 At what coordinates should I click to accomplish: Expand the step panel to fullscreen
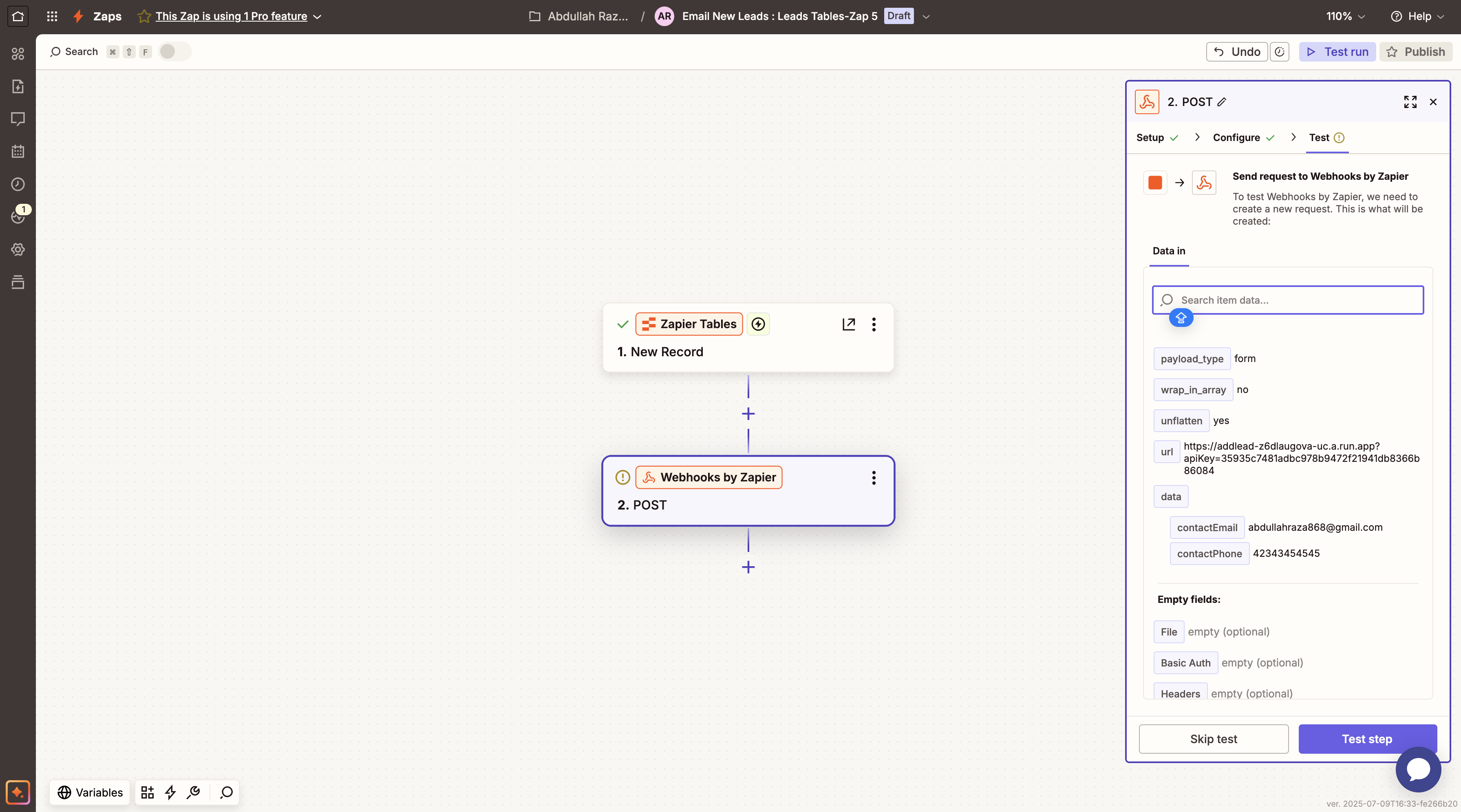[x=1410, y=102]
